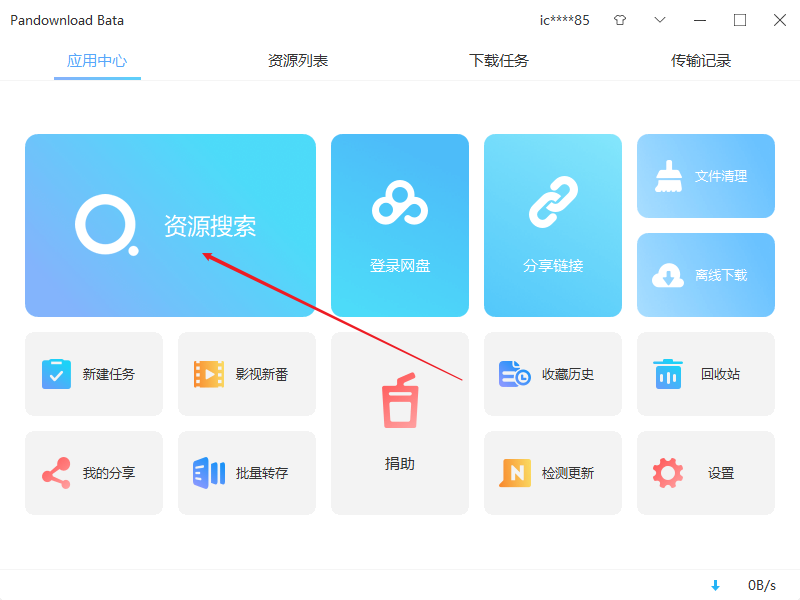Click the 新建任务 clipboard icon
Screen dimensions: 800x600
tap(56, 374)
